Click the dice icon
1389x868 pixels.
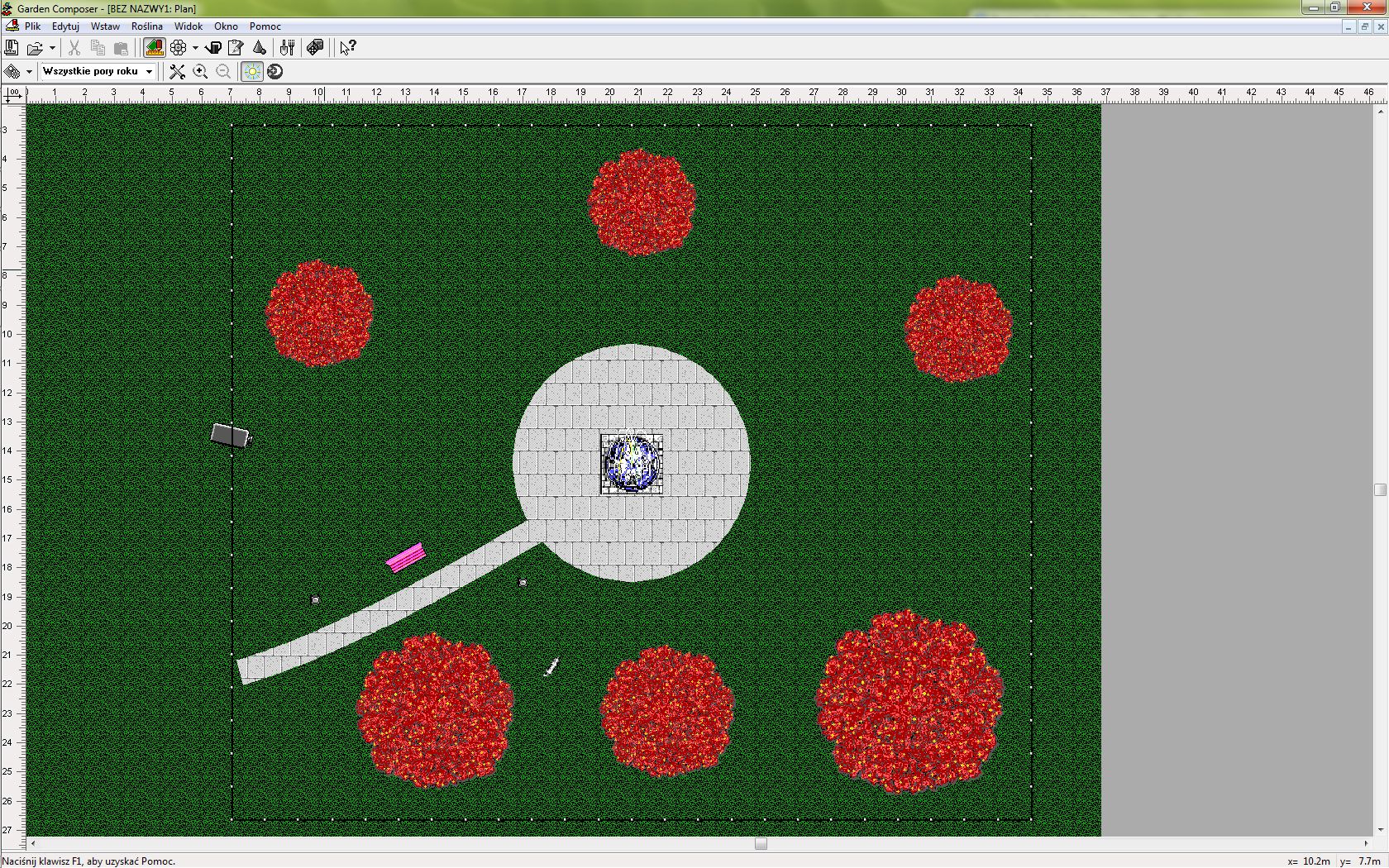point(315,48)
